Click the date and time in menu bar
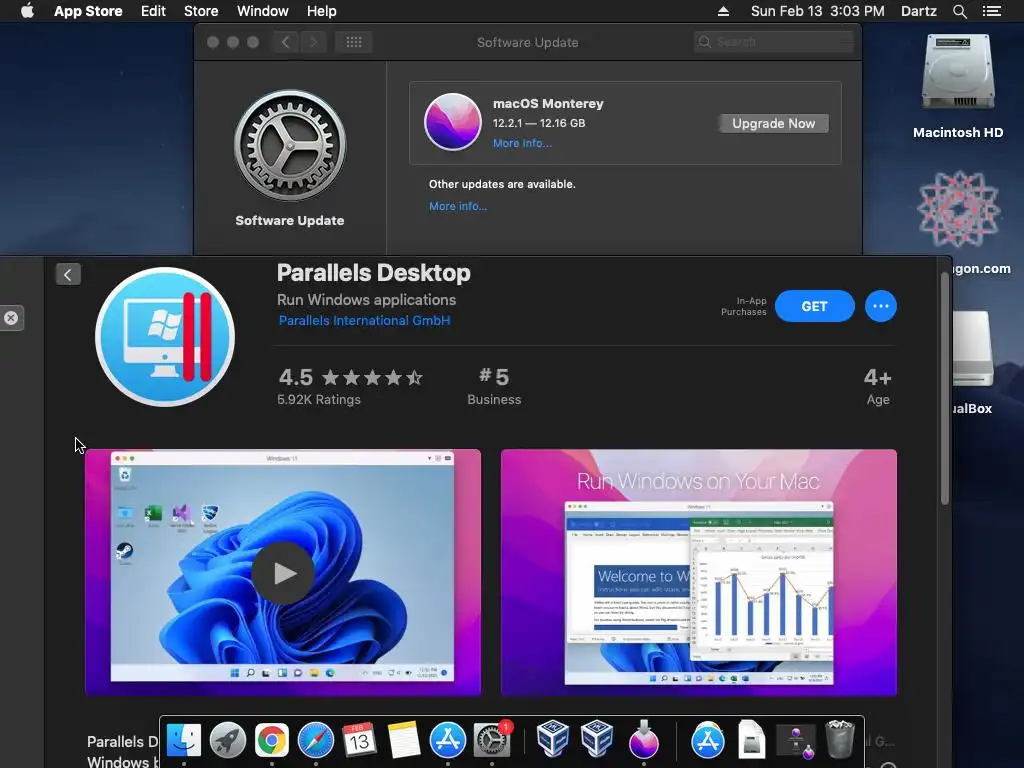This screenshot has height=768, width=1024. click(x=817, y=11)
